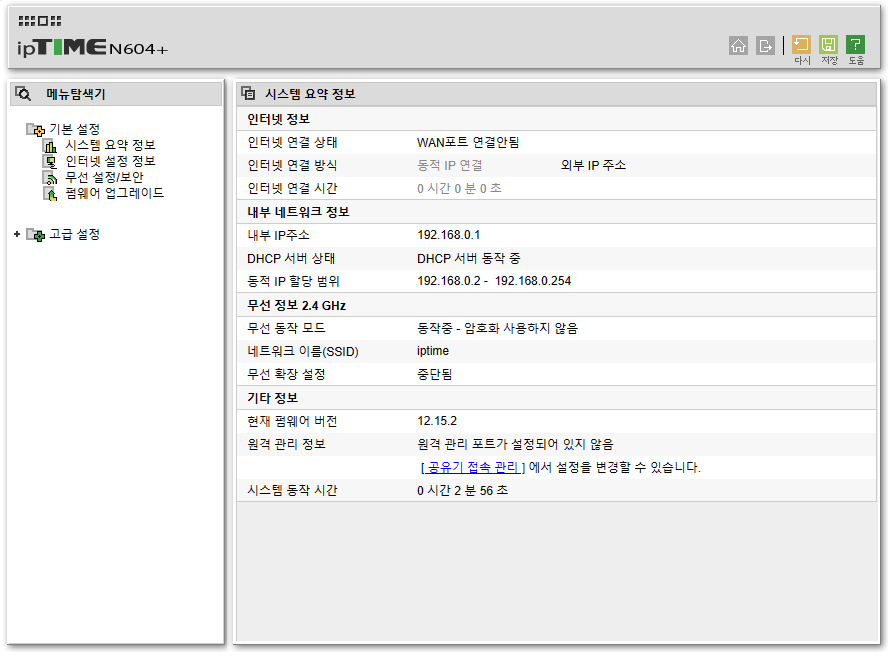Click the 인터넷 연결 상태 label
The image size is (894, 657).
292,143
